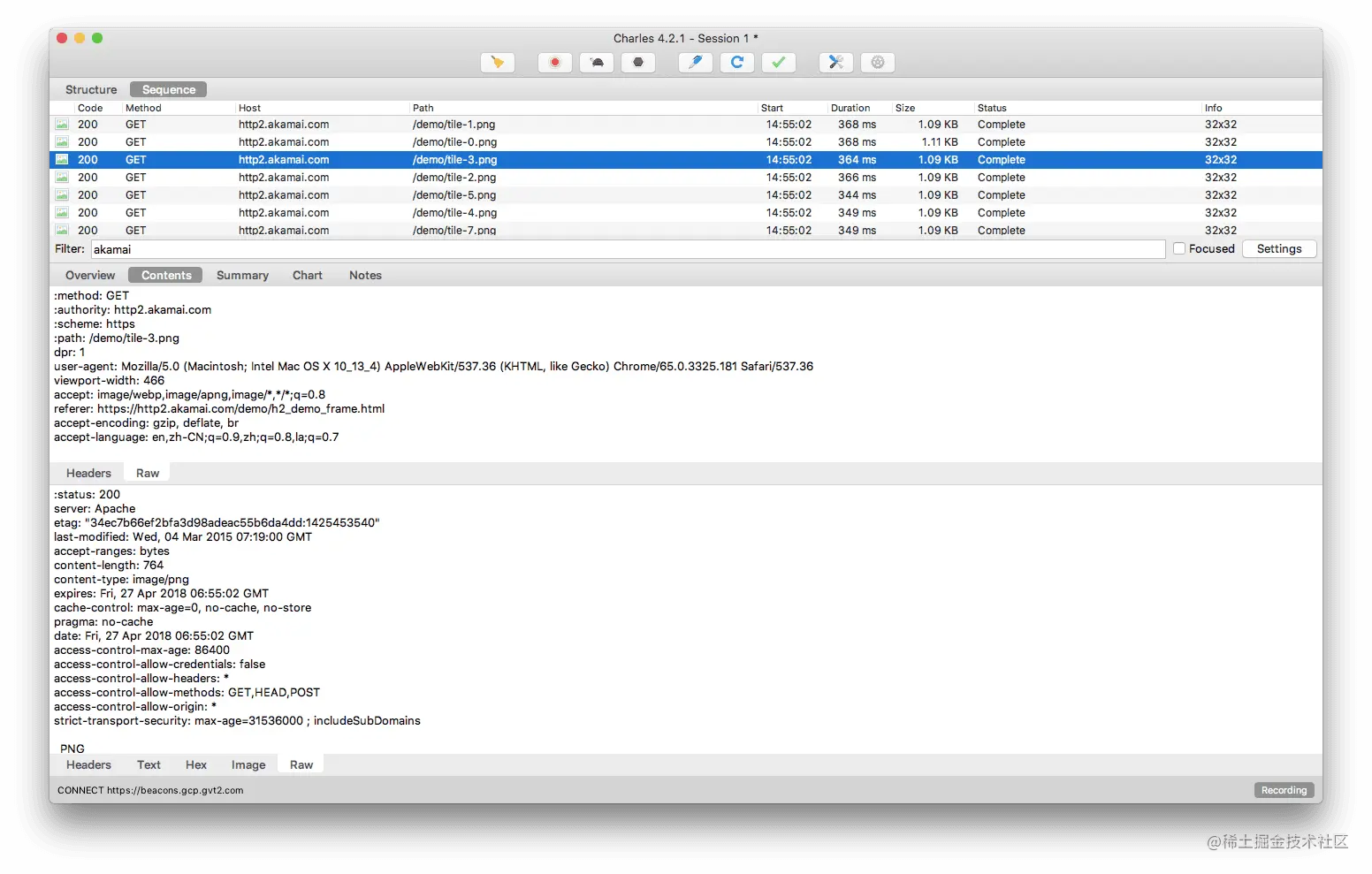Image resolution: width=1372 pixels, height=874 pixels.
Task: Click the Settings button beside the filter
Action: click(1279, 249)
